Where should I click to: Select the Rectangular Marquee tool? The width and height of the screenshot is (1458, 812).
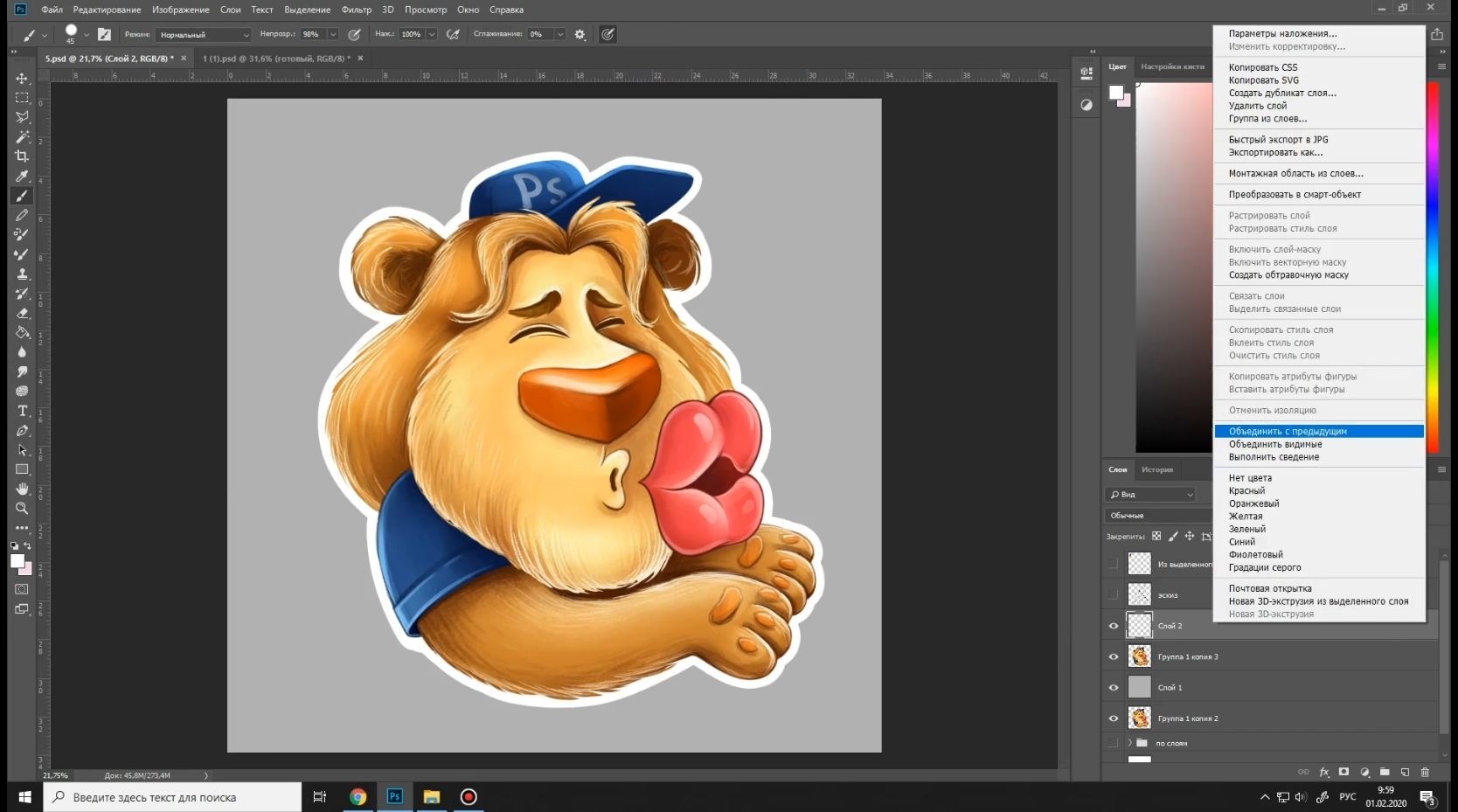pos(22,98)
